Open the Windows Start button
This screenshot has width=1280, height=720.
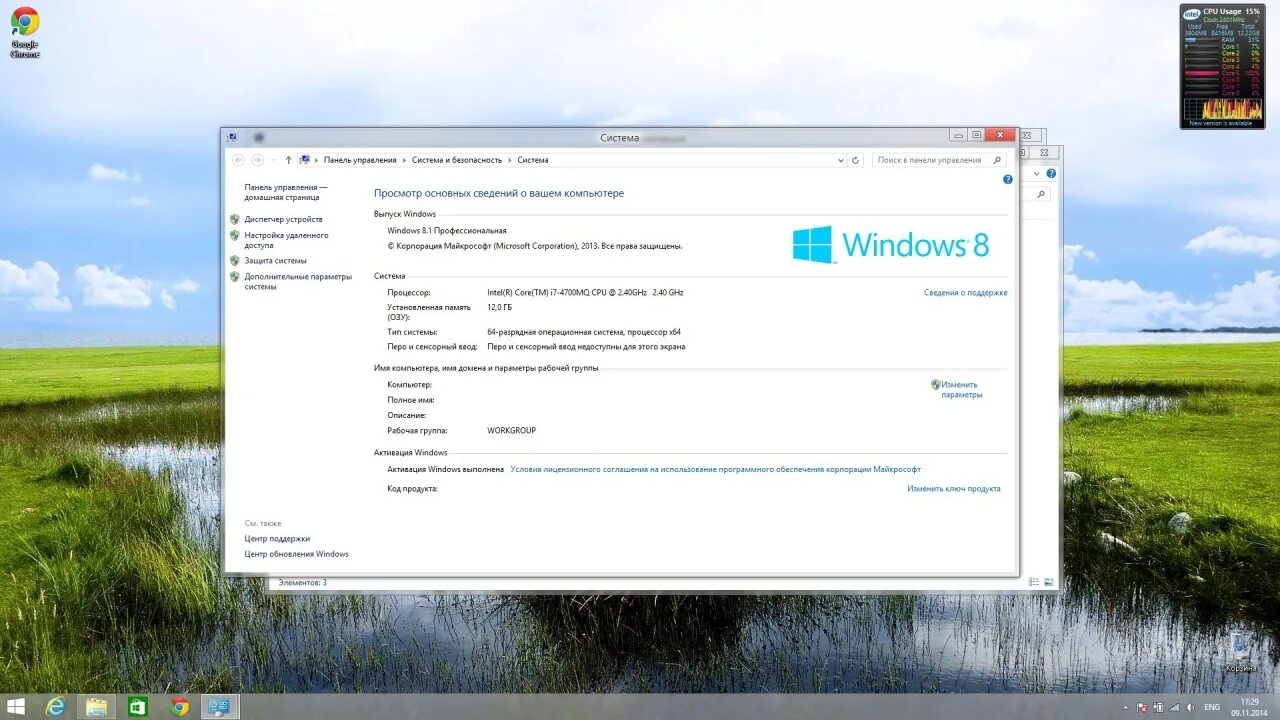click(16, 707)
